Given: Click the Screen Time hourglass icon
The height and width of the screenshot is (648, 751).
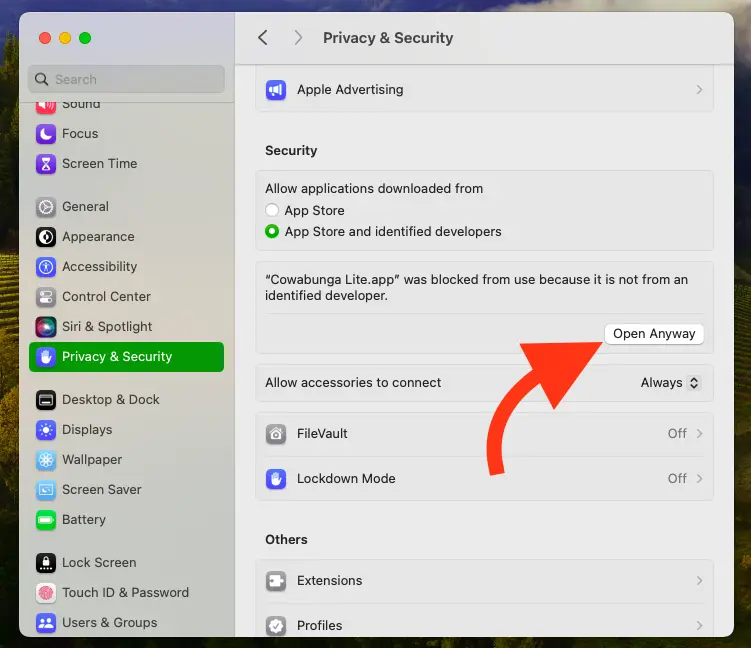Looking at the screenshot, I should click(x=46, y=164).
